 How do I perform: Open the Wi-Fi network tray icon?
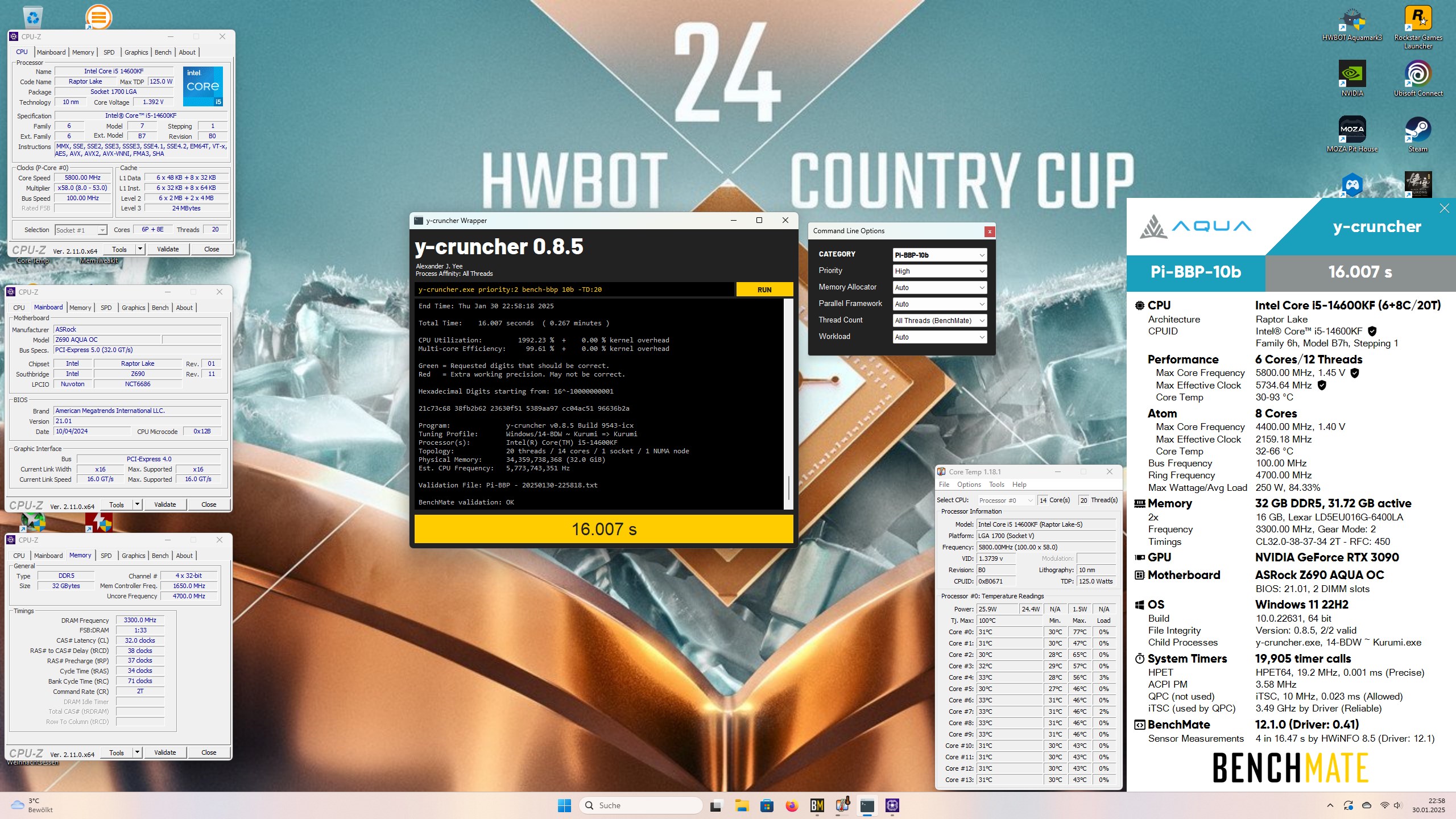tap(1384, 805)
